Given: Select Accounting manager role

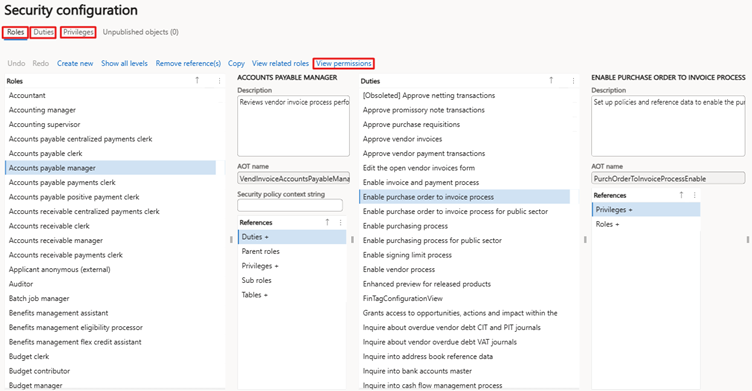Looking at the screenshot, I should (110, 110).
